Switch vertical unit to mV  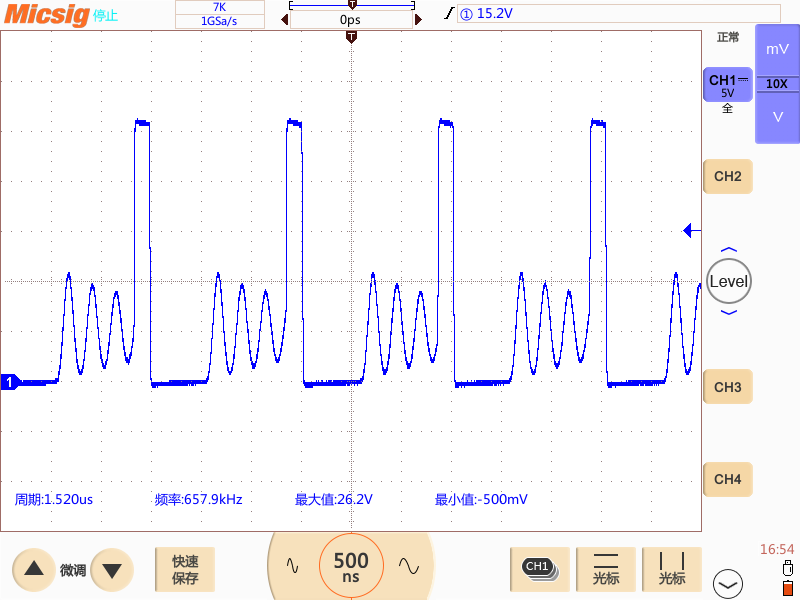777,49
